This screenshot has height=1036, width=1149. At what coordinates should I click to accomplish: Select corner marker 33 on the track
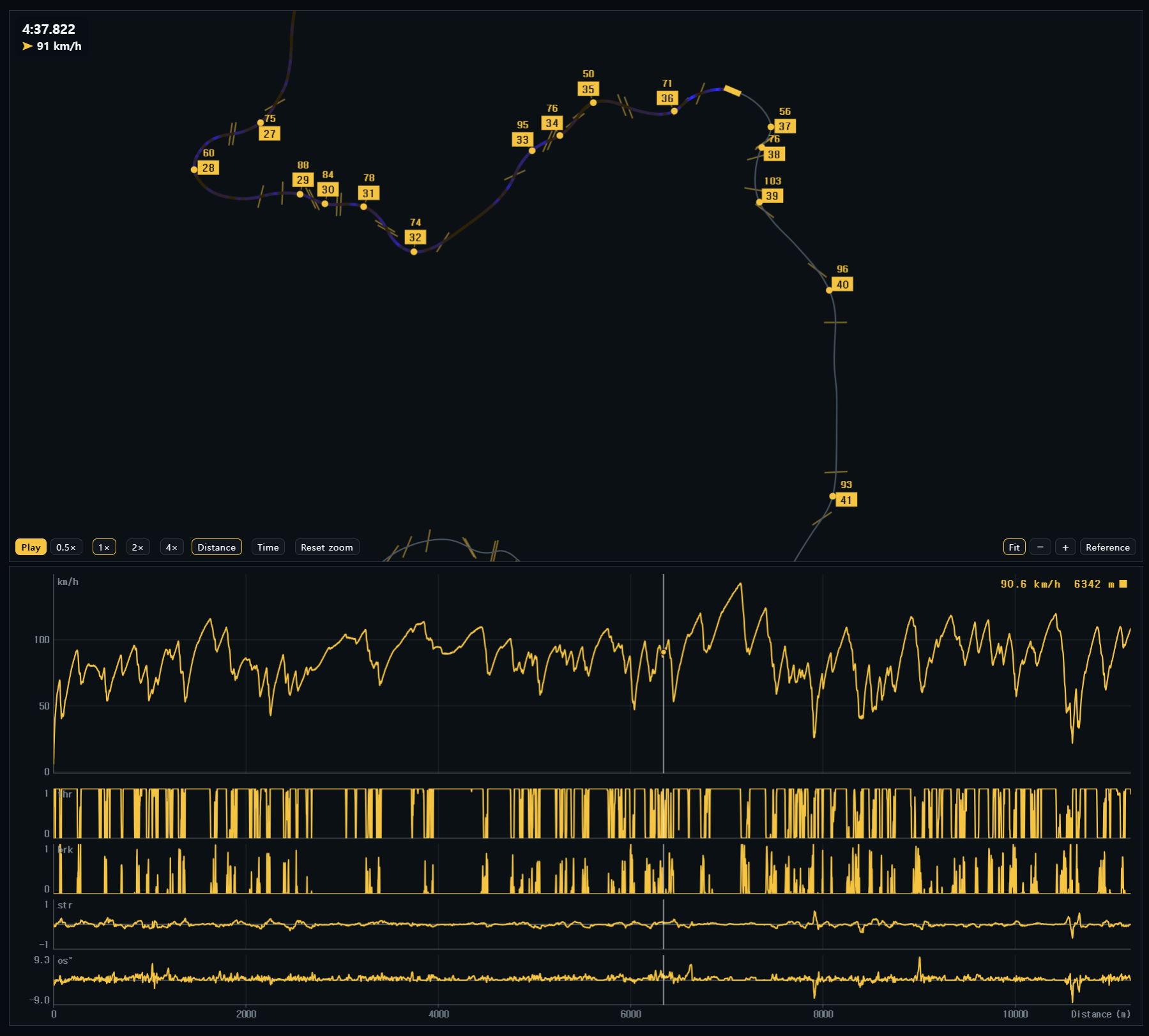(522, 140)
